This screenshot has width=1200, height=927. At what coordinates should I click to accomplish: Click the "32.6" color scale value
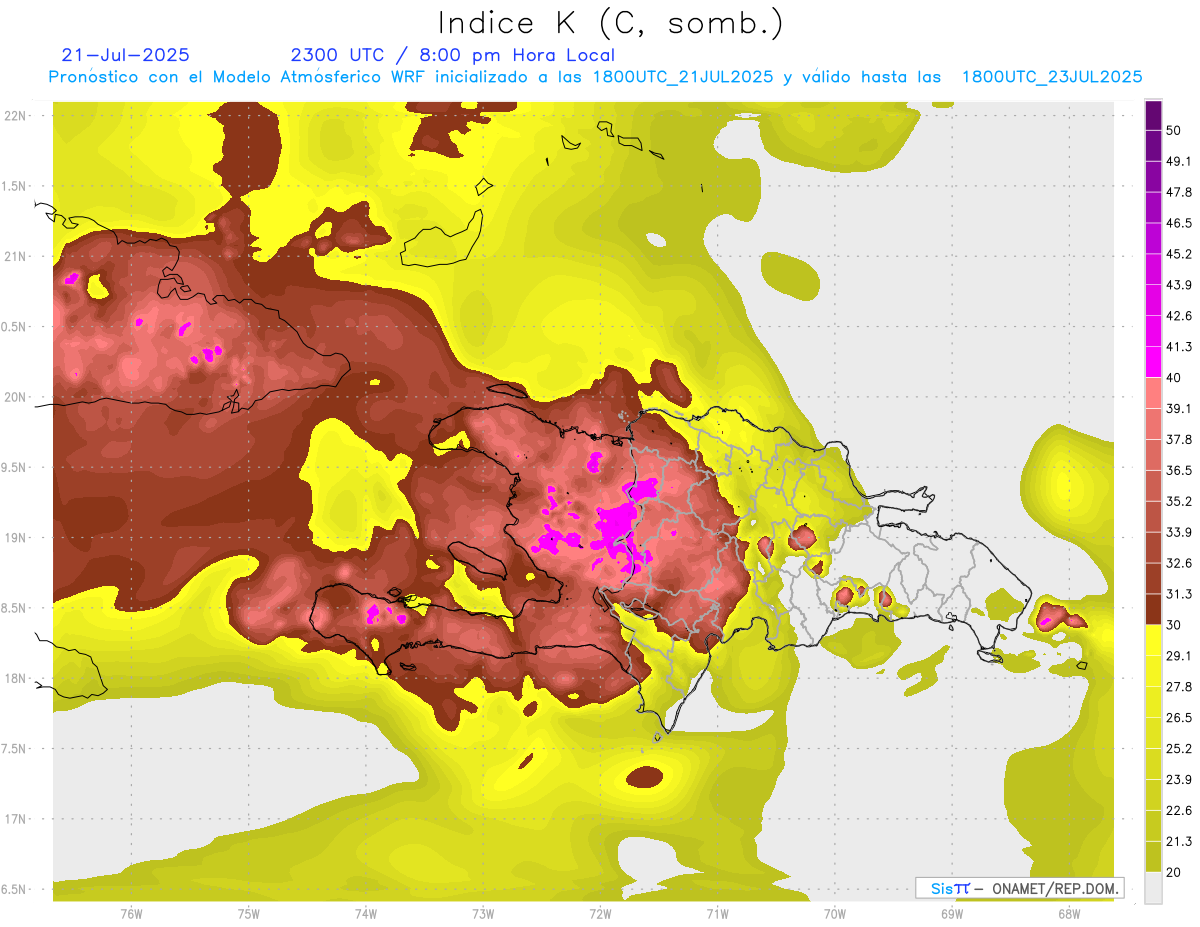(x=1179, y=563)
